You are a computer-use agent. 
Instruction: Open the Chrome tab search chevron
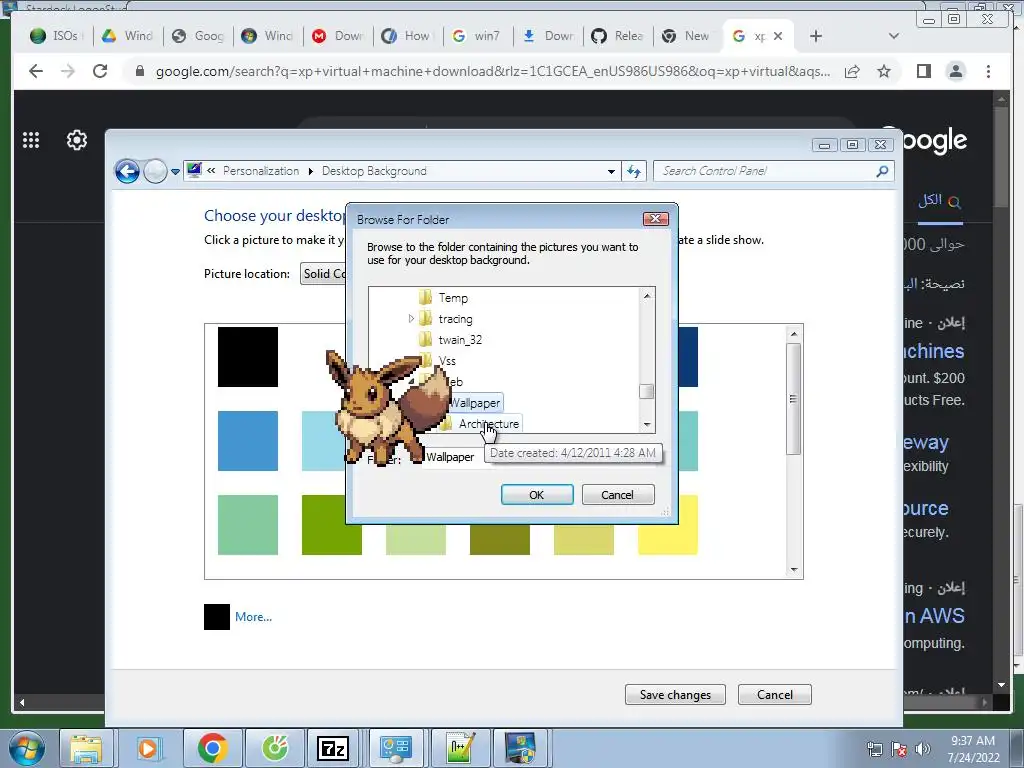click(894, 36)
